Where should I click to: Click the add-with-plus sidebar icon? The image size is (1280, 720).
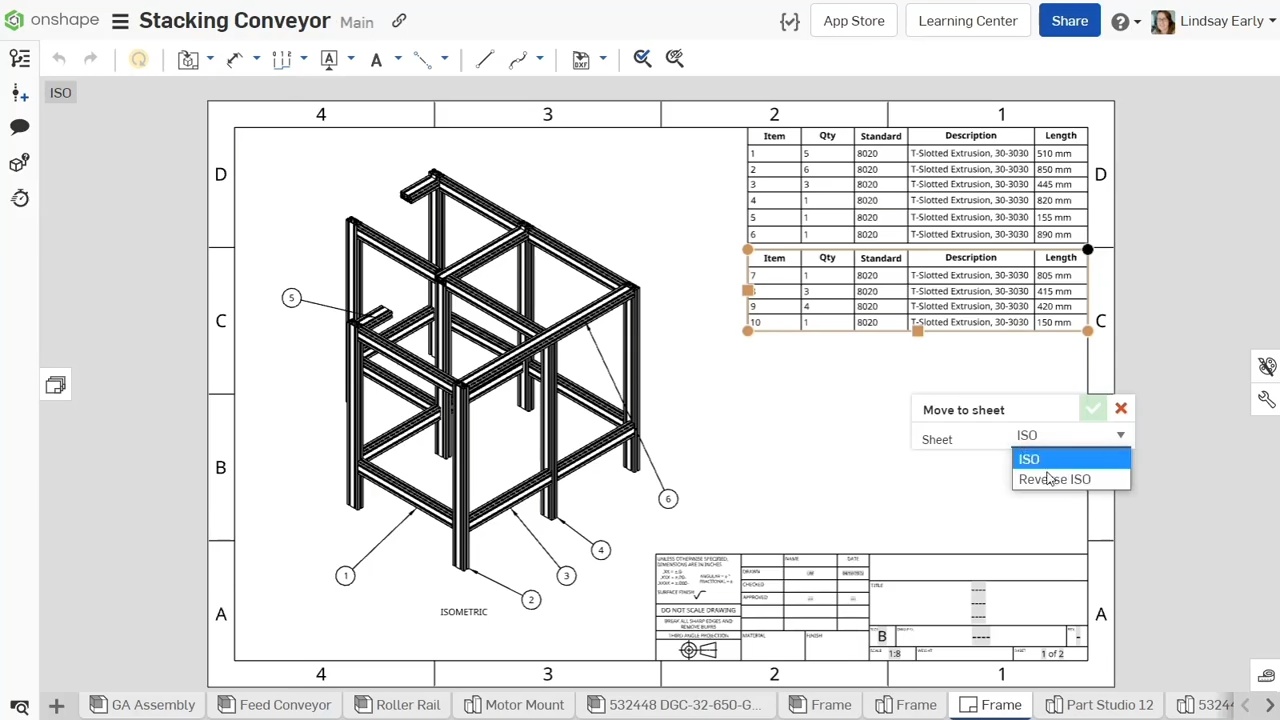click(x=19, y=93)
